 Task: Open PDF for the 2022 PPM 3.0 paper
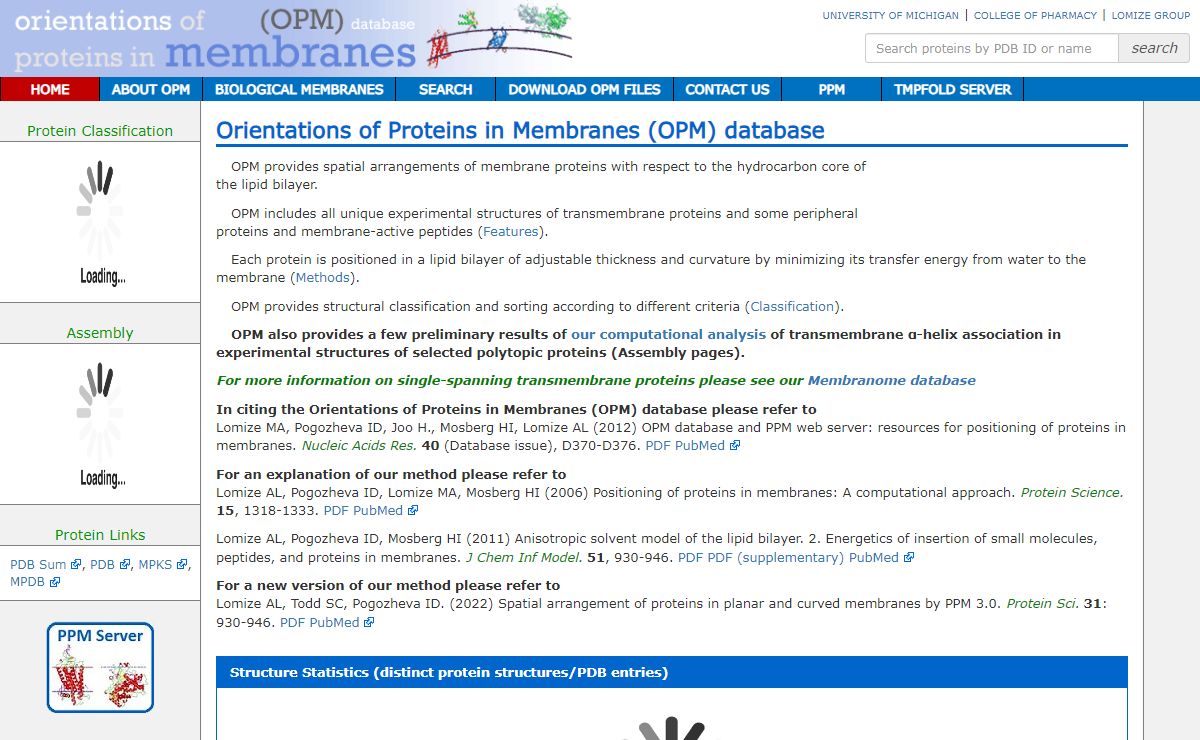292,622
